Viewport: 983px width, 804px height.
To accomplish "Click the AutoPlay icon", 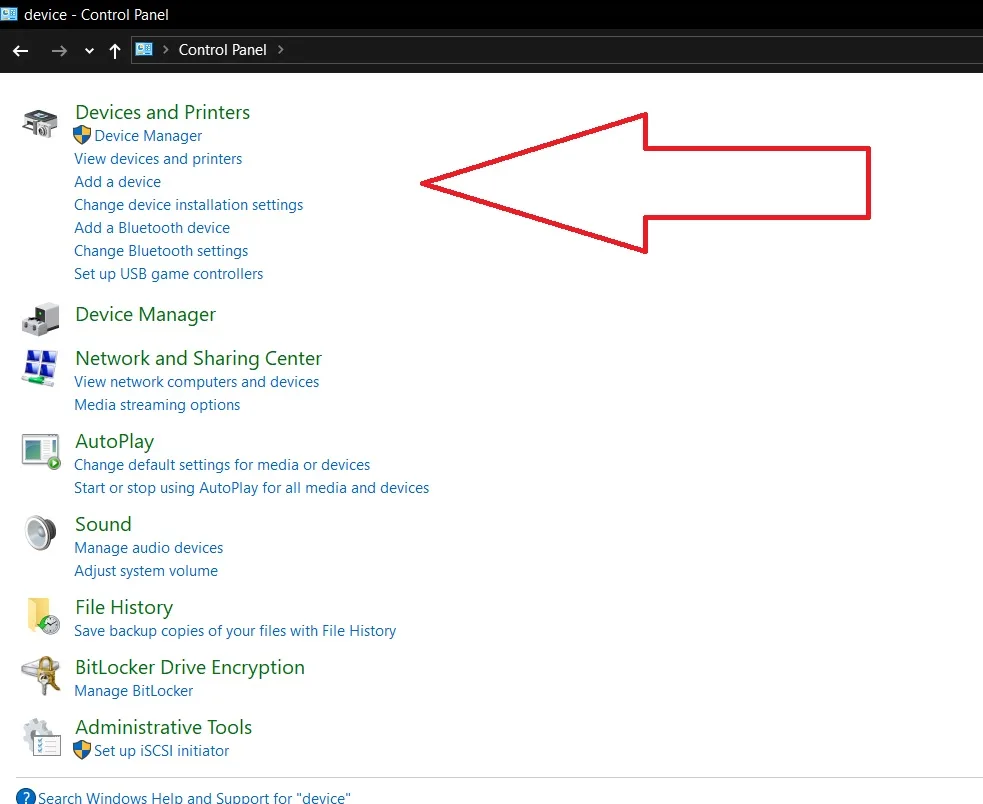I will [x=41, y=451].
